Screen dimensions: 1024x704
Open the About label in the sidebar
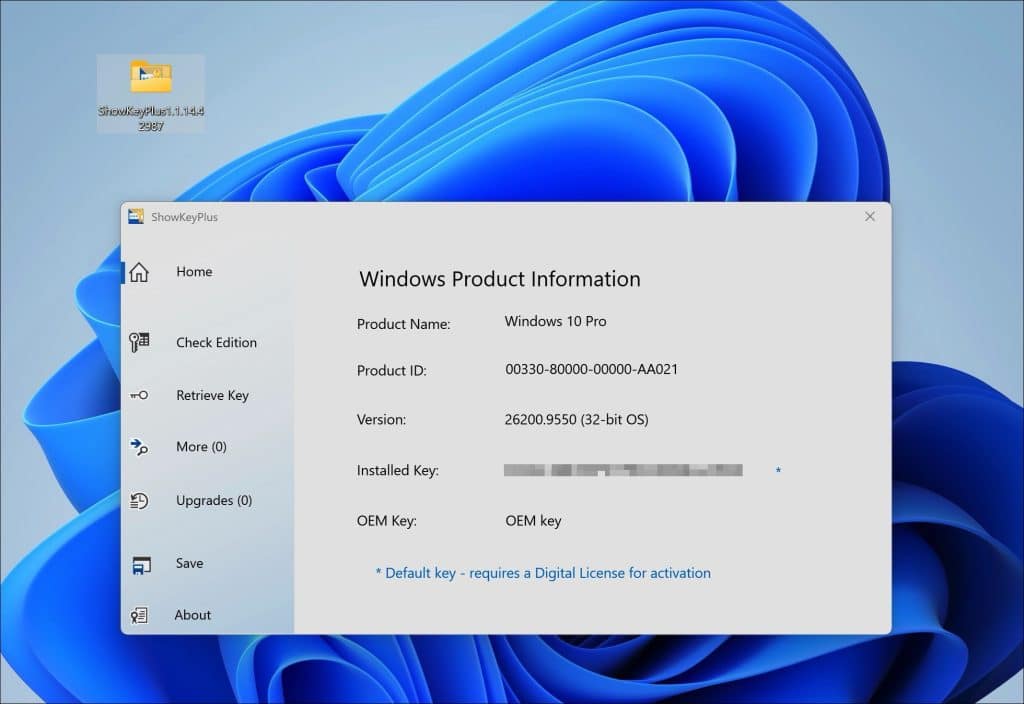click(193, 615)
